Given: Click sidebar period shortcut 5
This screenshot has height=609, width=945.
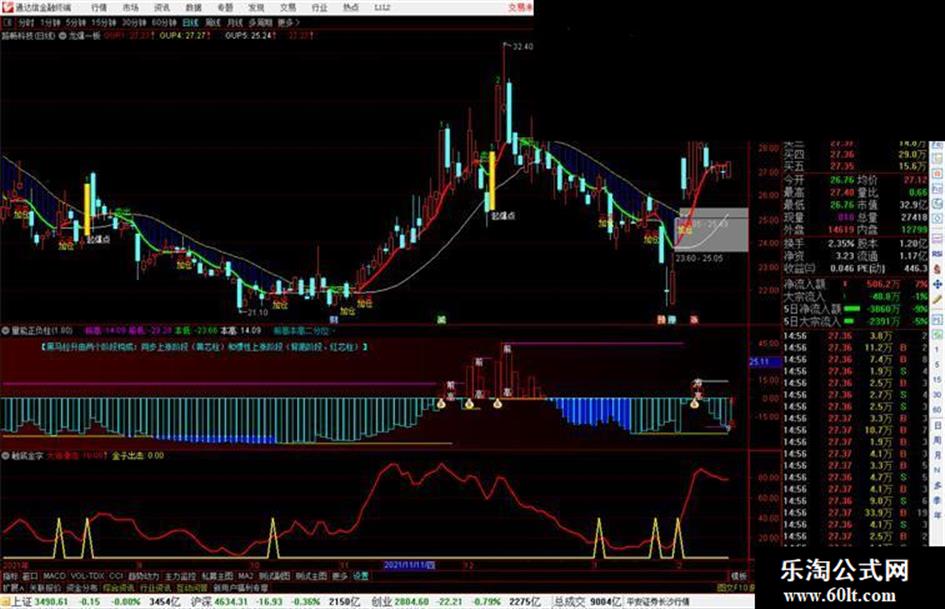Looking at the screenshot, I should click(937, 365).
